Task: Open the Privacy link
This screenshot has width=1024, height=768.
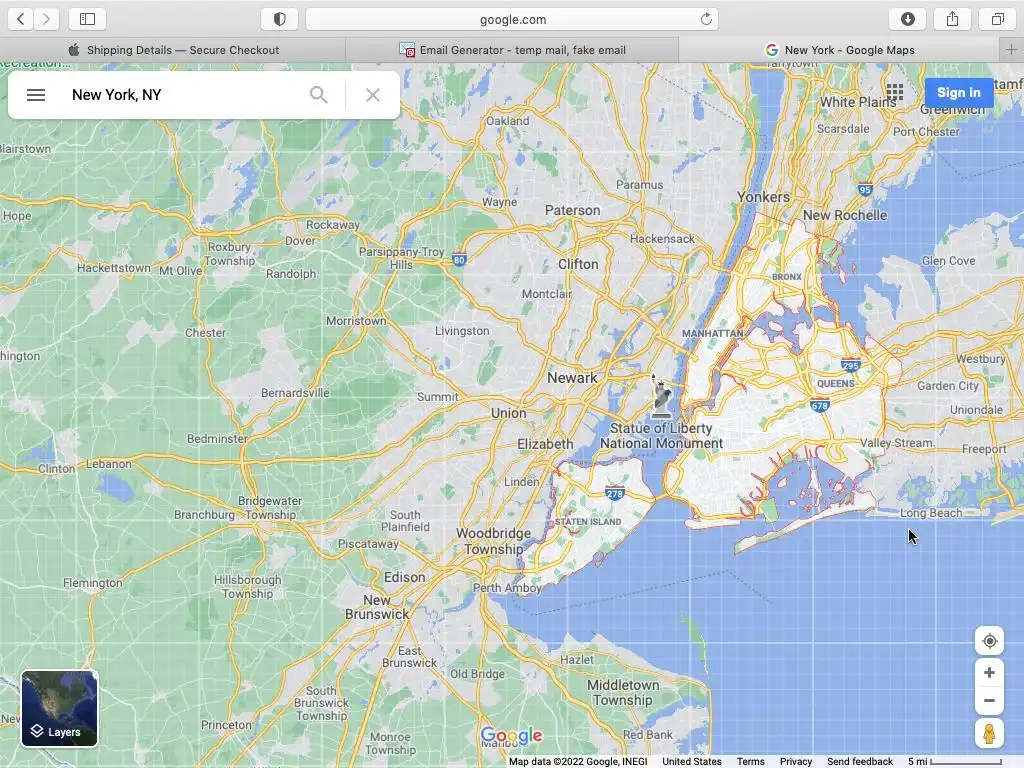Action: (x=795, y=761)
